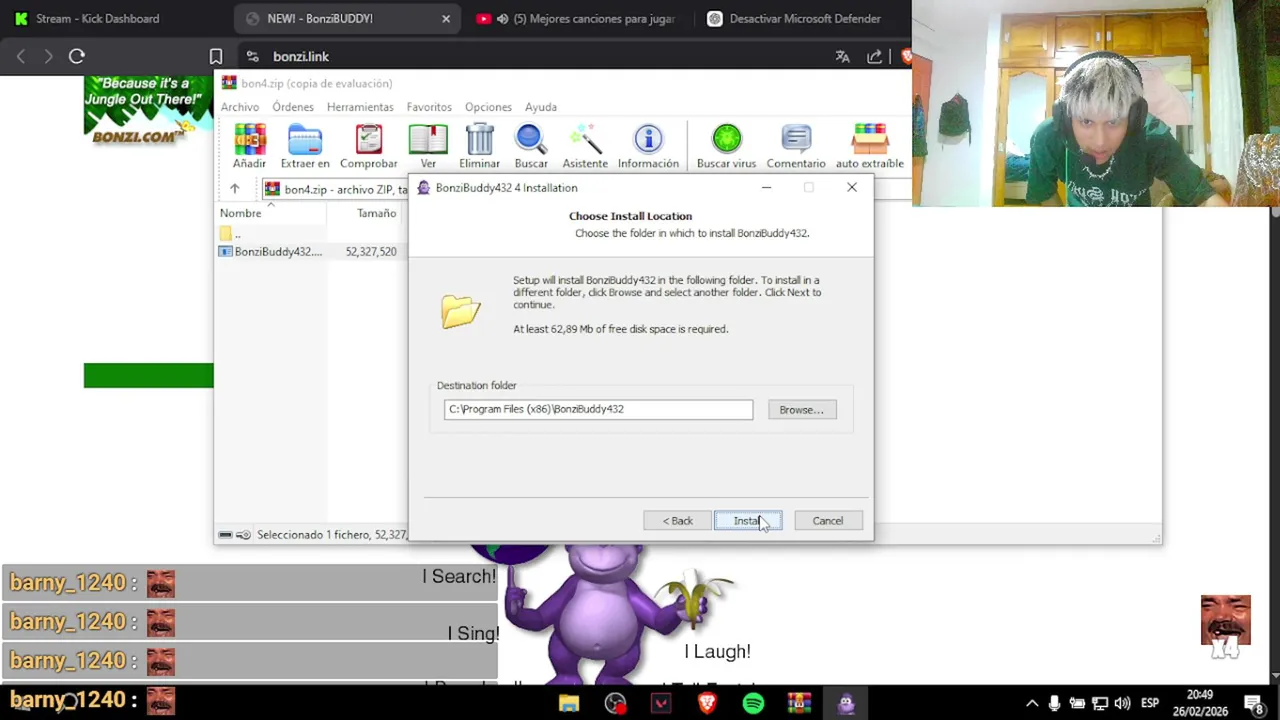Viewport: 1280px width, 720px height.
Task: Cancel the BonziBuddy432 installation
Action: (x=827, y=521)
